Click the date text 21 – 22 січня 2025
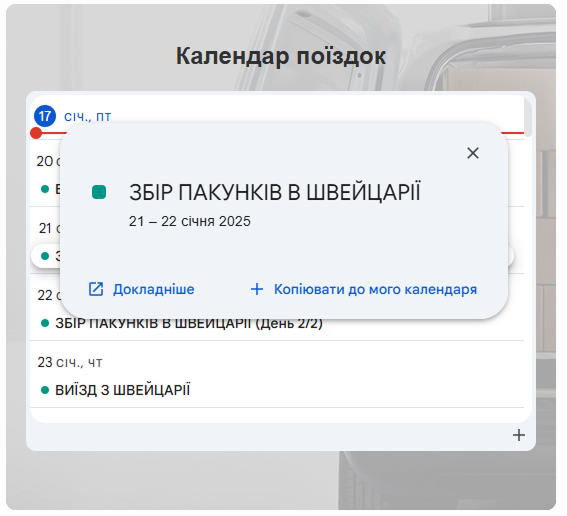Screen dimensions: 567x516 (x=189, y=221)
